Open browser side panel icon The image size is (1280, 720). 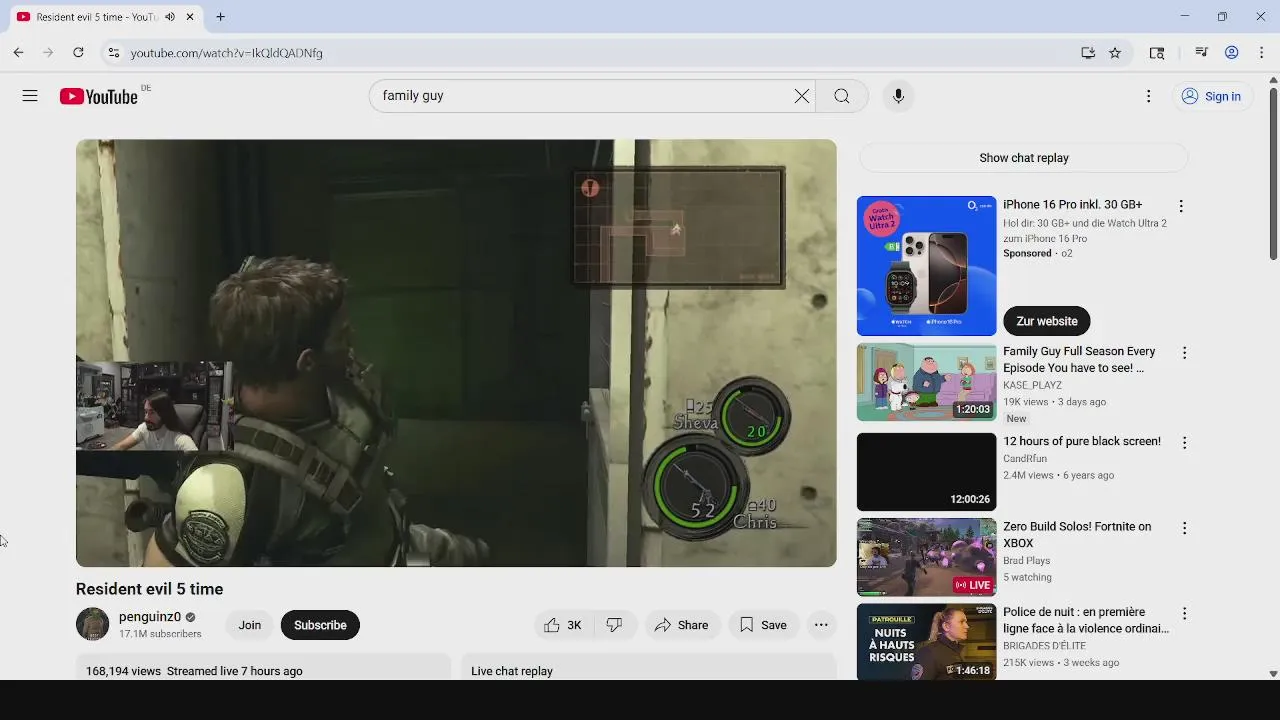(1157, 53)
